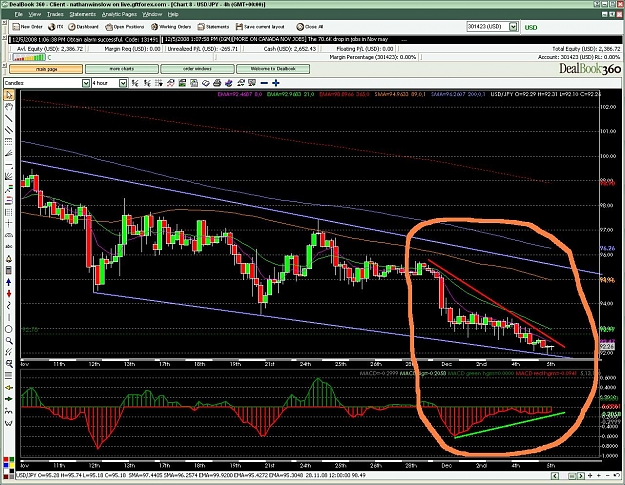Open the 4 hour timeframe dropdown arrow
The image size is (625, 485).
click(123, 83)
